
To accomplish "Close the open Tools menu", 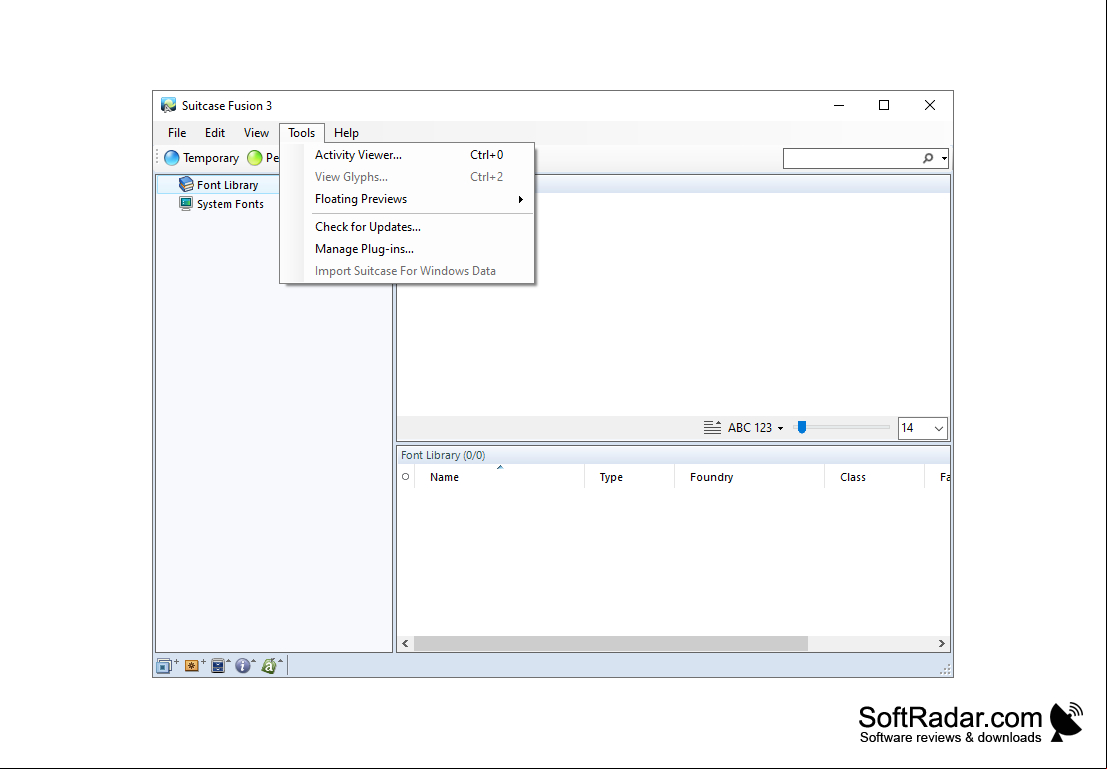I will 301,133.
